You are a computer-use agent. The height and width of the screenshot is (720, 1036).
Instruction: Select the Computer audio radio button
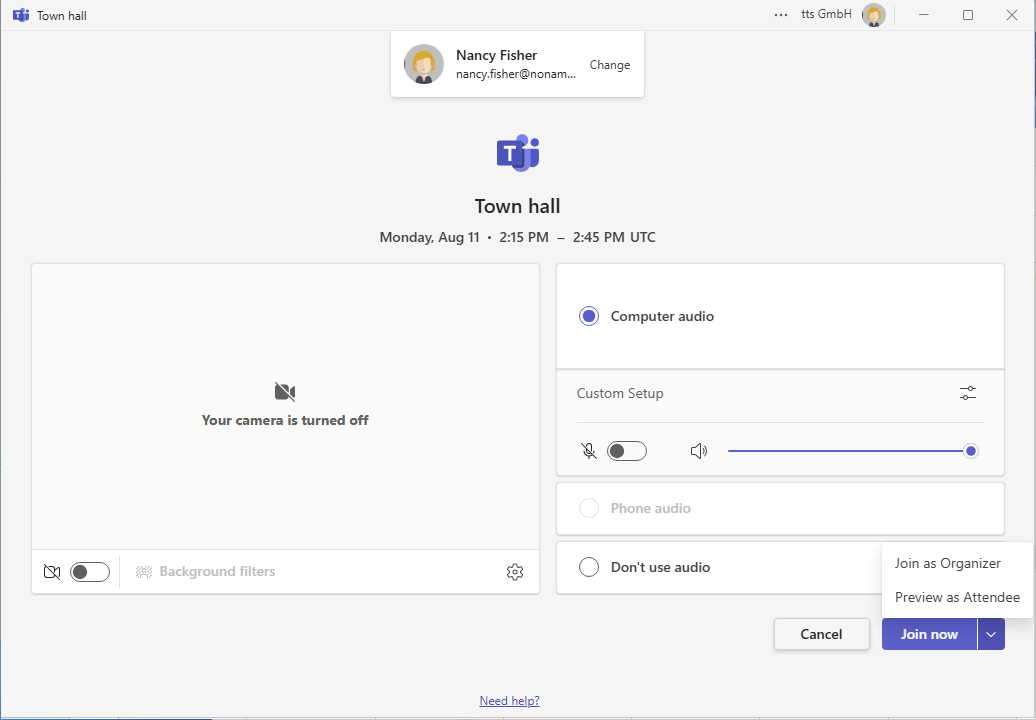(589, 316)
